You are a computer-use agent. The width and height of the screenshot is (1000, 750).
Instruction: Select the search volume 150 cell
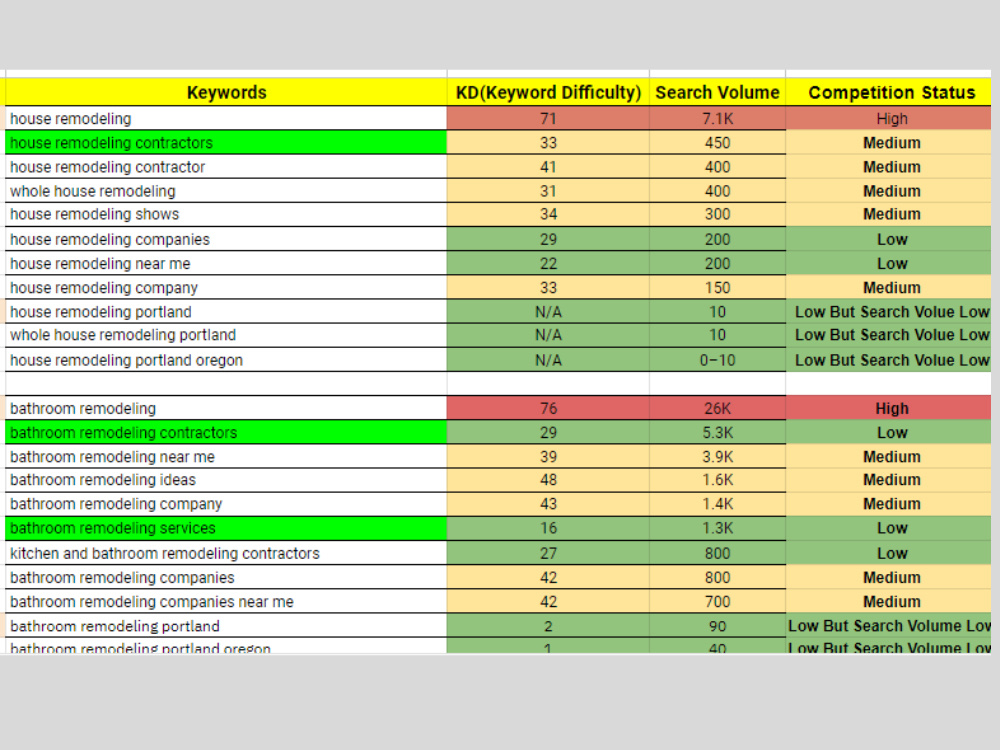tap(717, 288)
